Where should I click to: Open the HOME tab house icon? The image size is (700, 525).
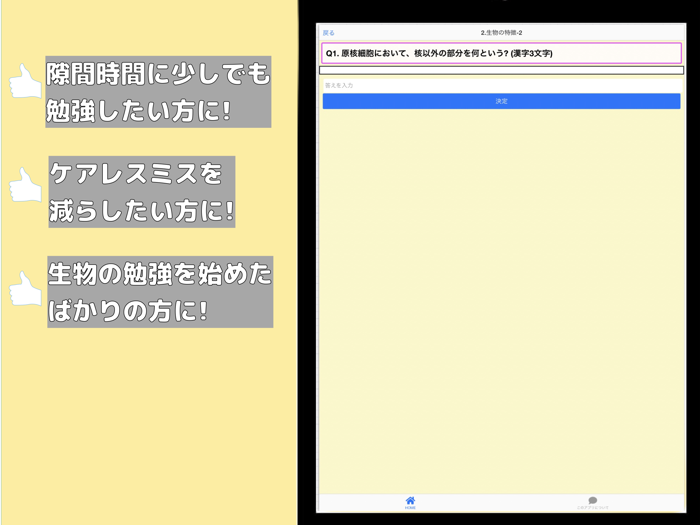[410, 502]
